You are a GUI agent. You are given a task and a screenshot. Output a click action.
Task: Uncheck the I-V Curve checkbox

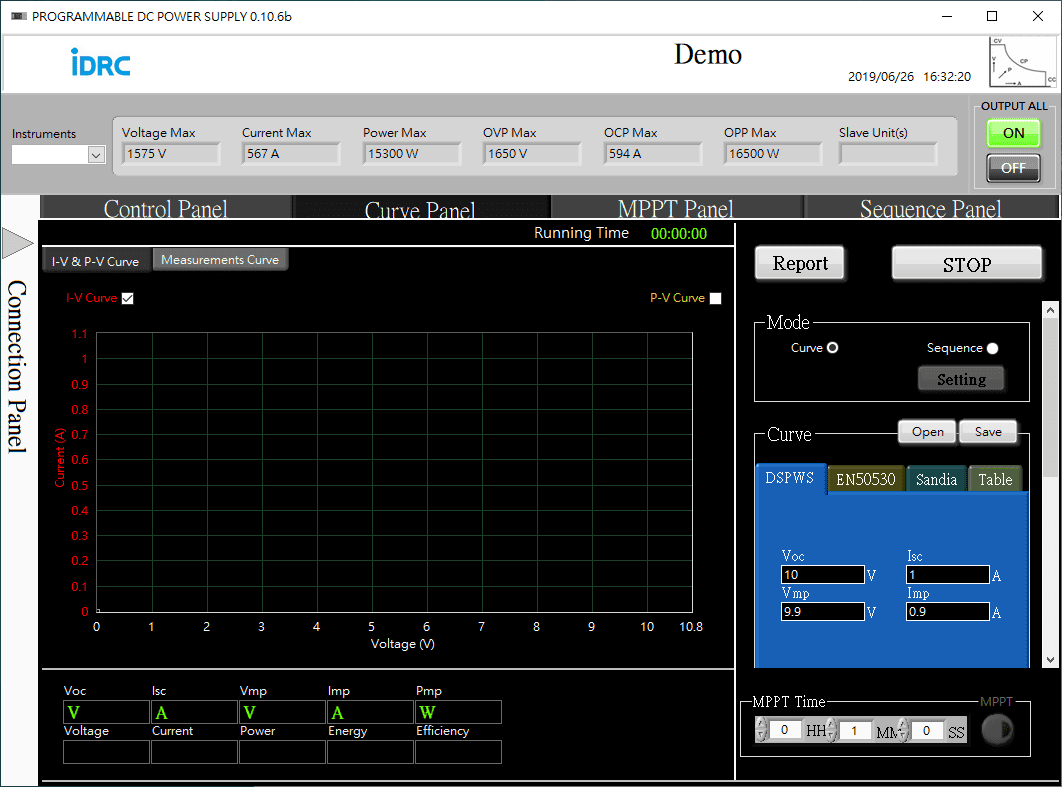click(x=127, y=298)
